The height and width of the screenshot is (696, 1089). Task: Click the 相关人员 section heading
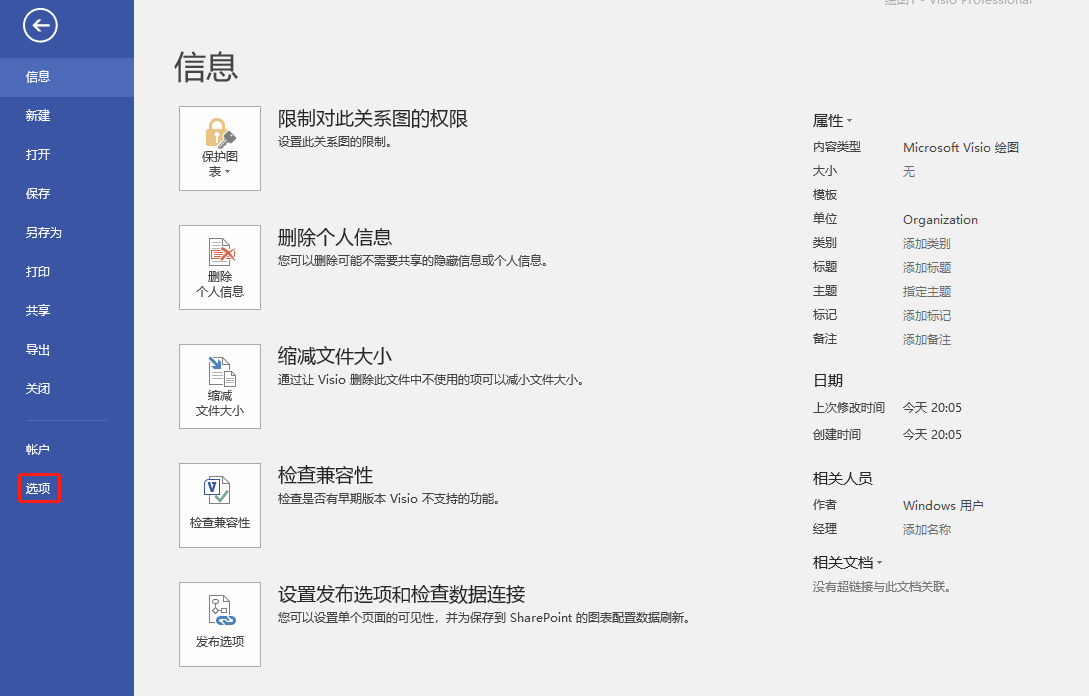click(x=842, y=479)
